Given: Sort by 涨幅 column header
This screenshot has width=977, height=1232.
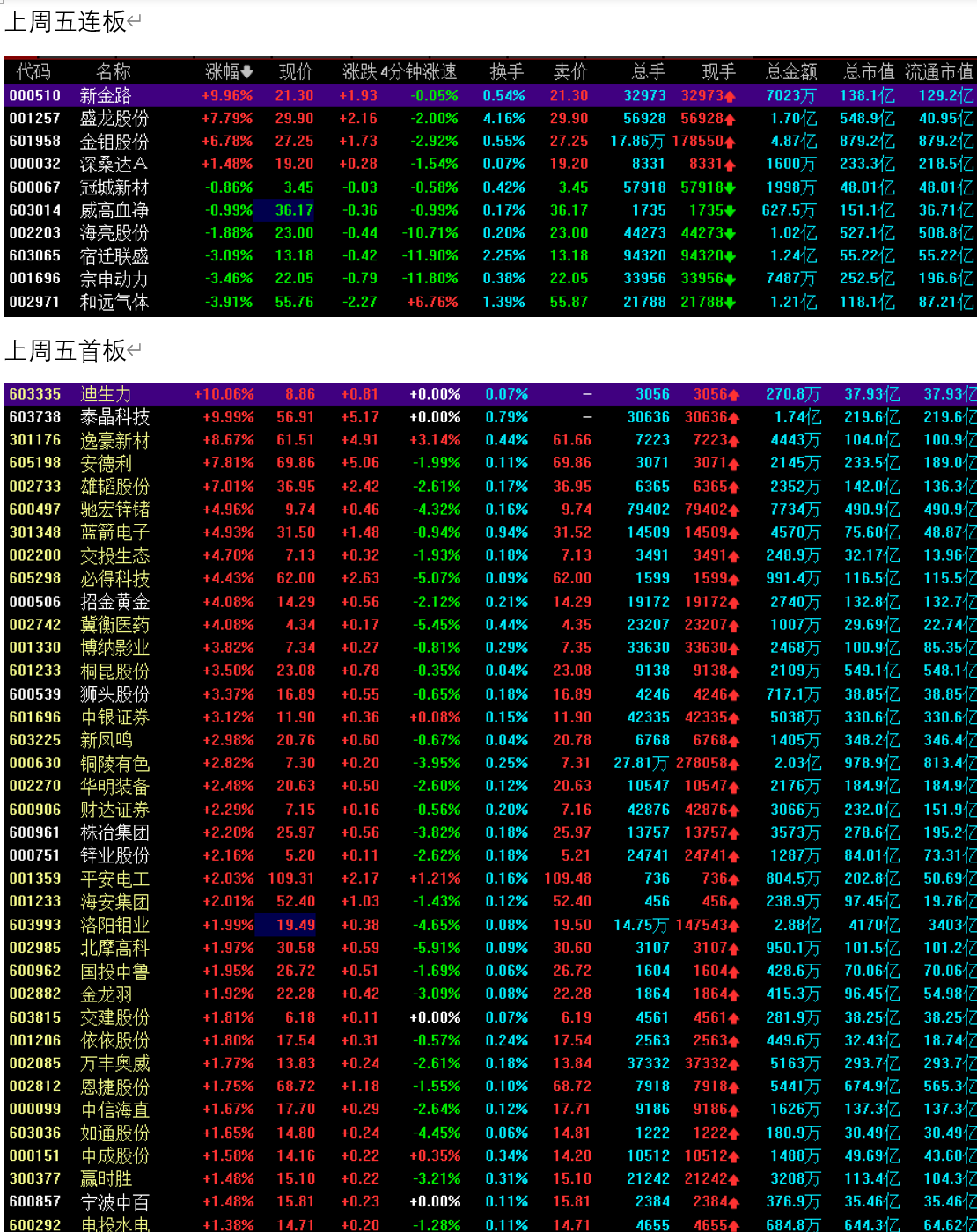Looking at the screenshot, I should point(229,72).
